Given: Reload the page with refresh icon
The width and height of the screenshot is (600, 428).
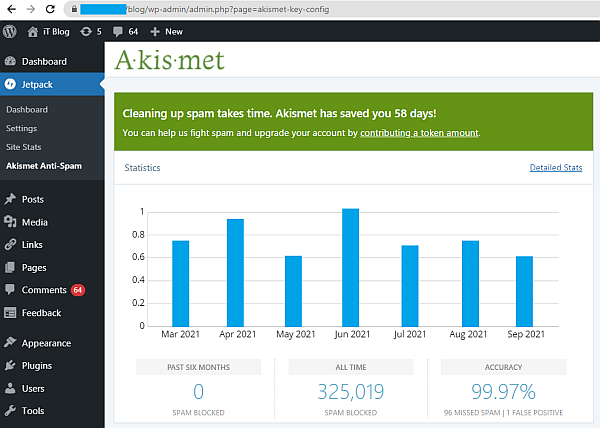Looking at the screenshot, I should pos(50,9).
